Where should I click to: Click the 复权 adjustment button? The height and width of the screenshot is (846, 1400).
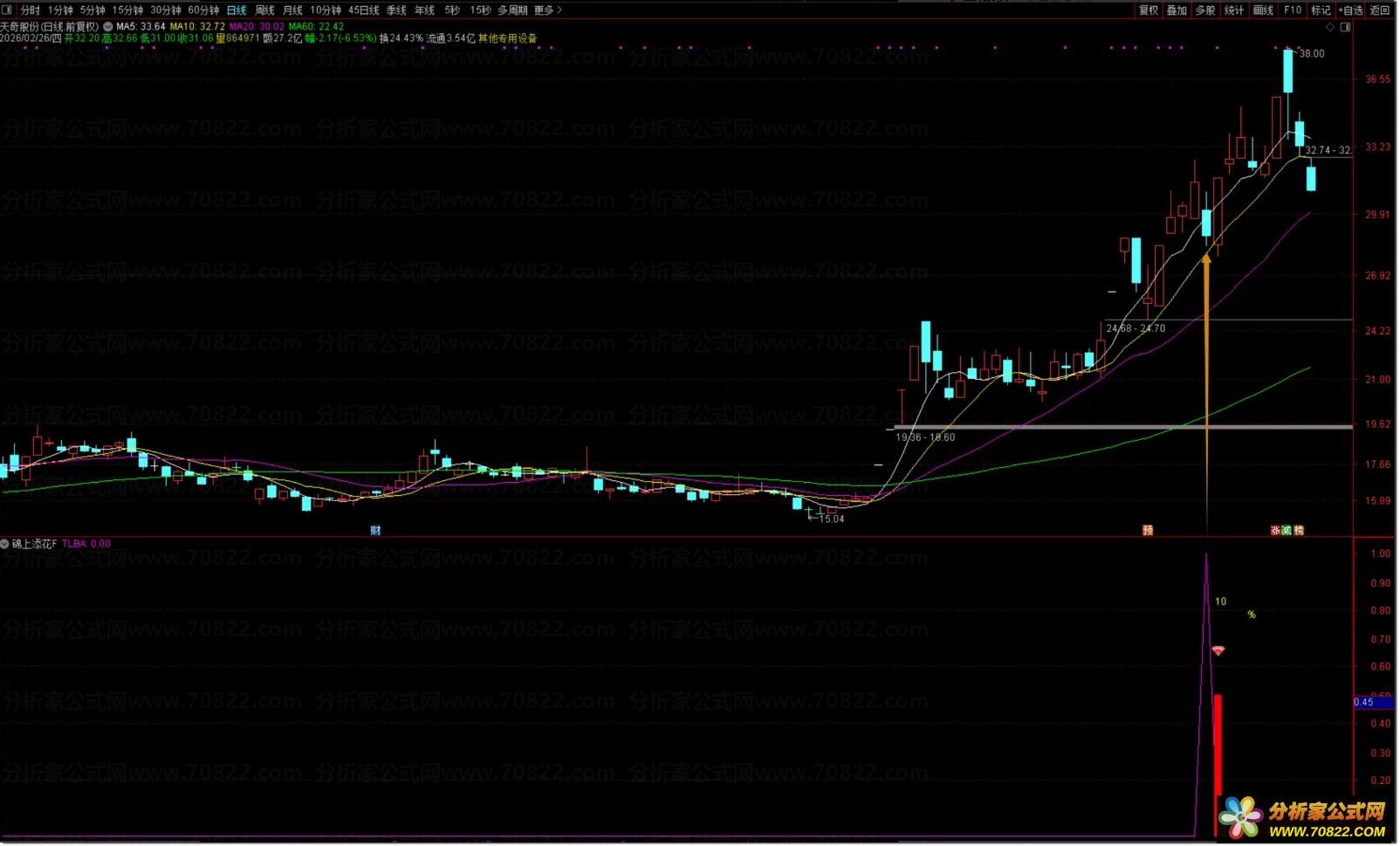tap(1149, 10)
